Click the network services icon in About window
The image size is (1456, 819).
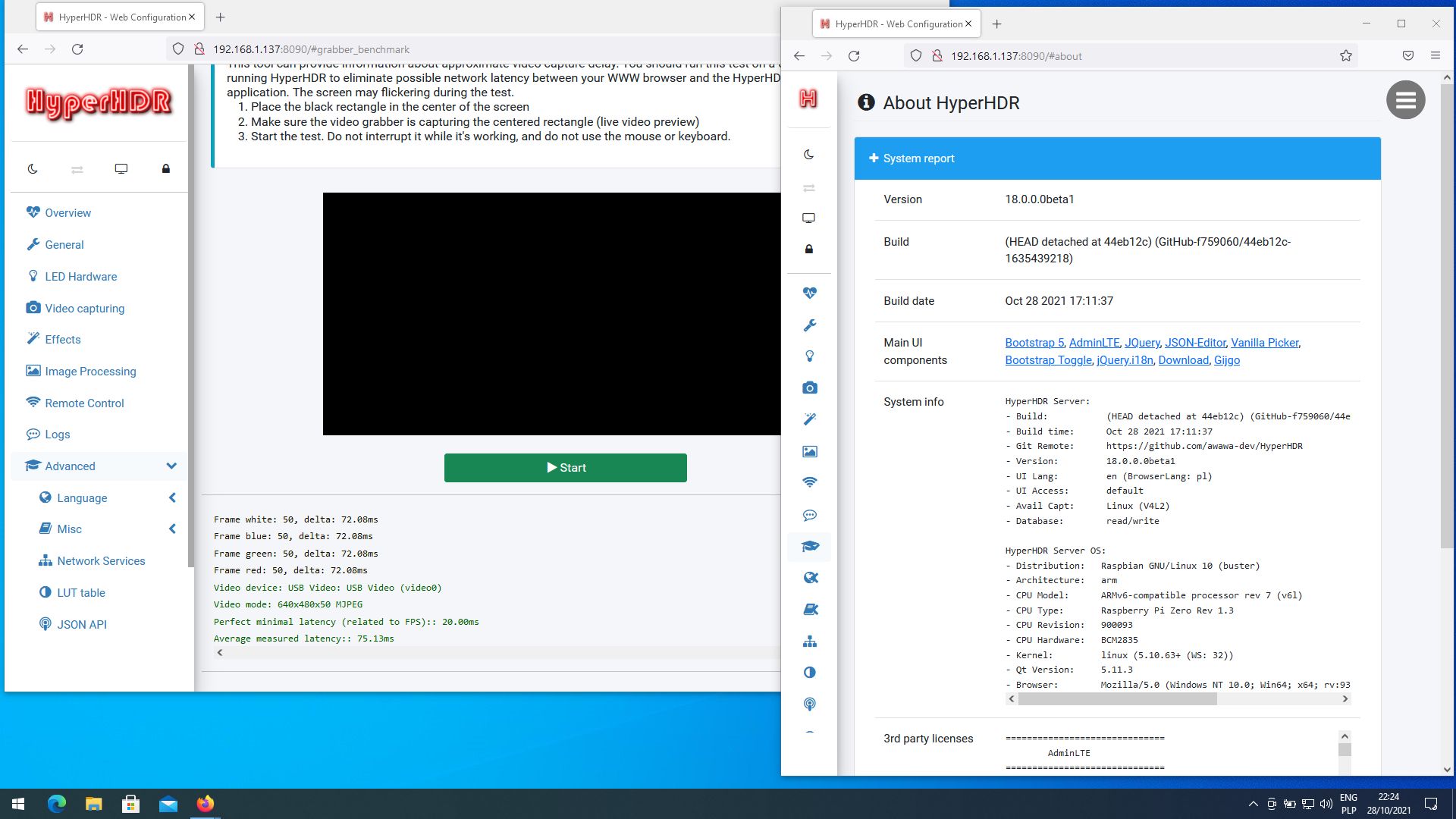pos(810,642)
